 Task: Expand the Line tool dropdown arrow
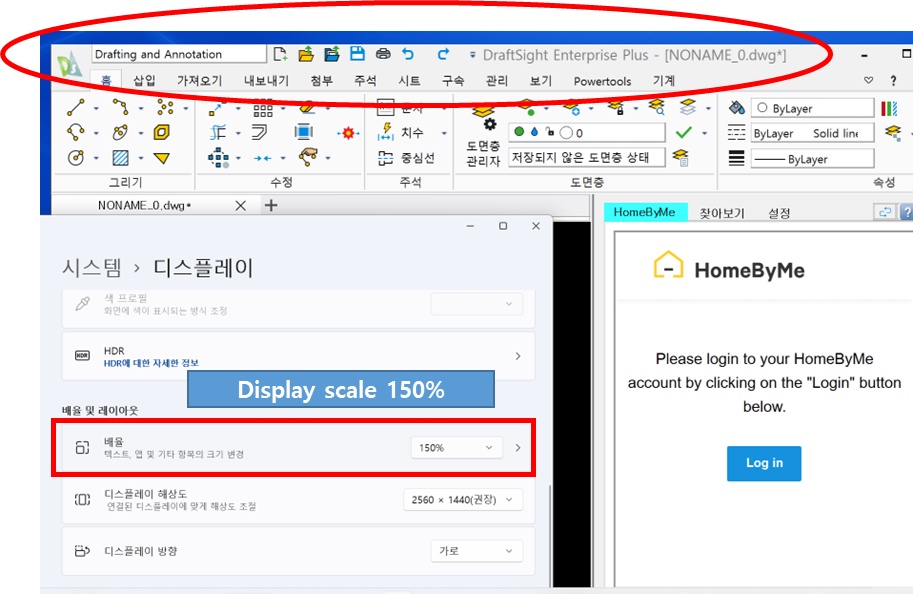tap(95, 108)
